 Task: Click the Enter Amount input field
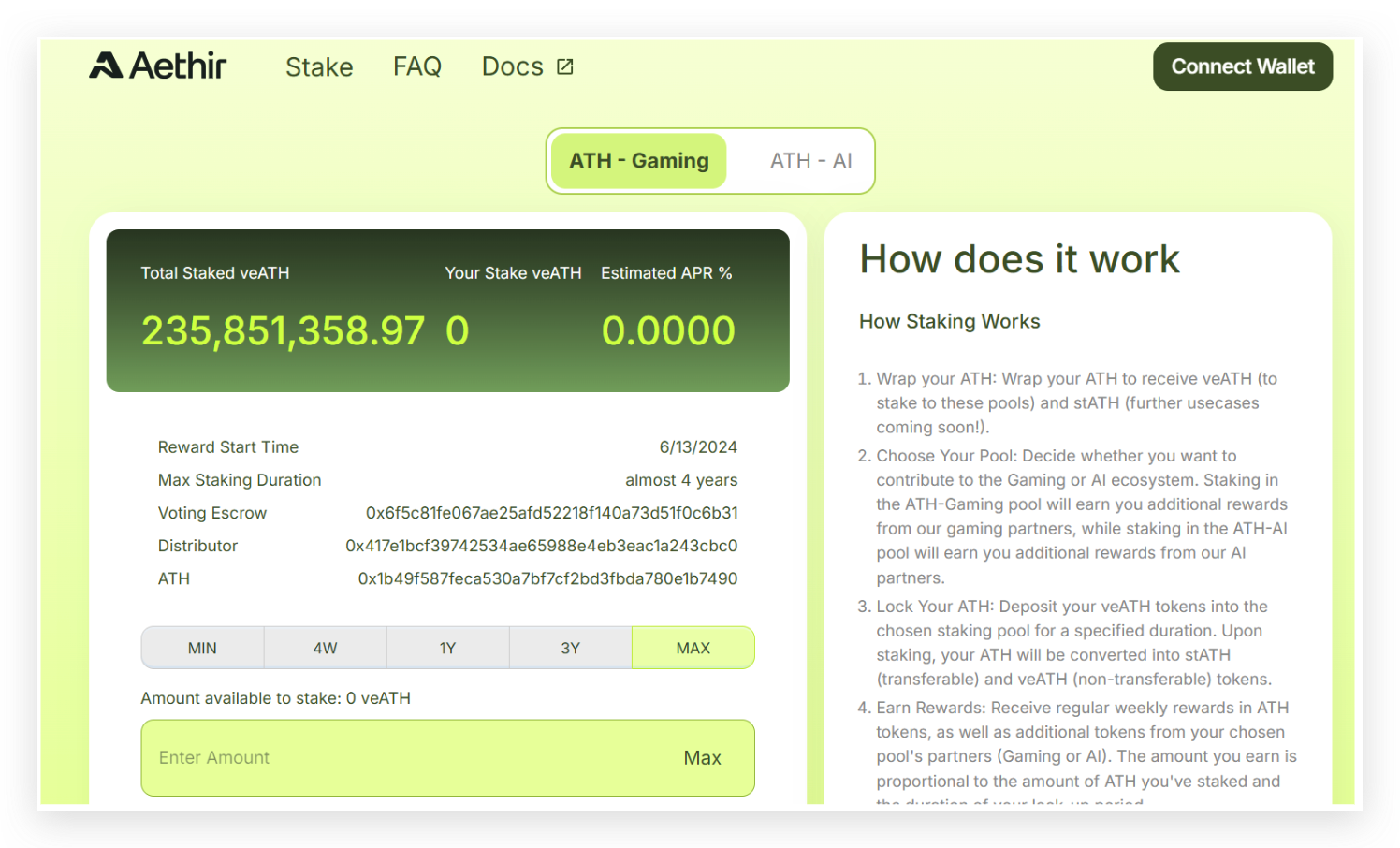click(x=402, y=758)
